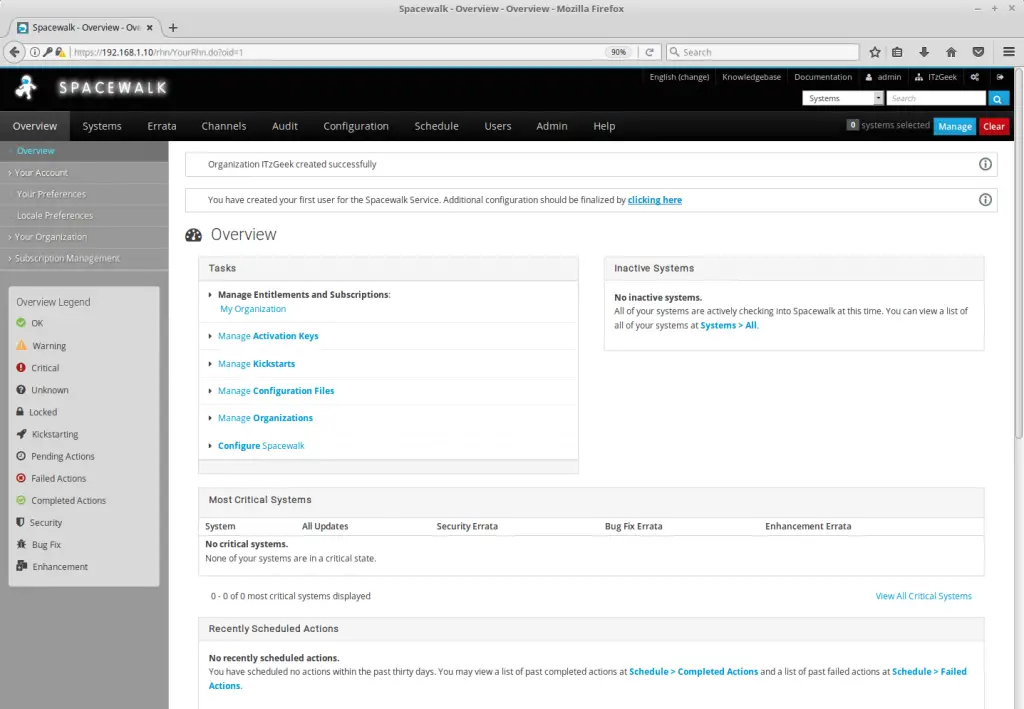Open Manage Kickstarts link
Screen dimensions: 1024x709
[x=257, y=364]
